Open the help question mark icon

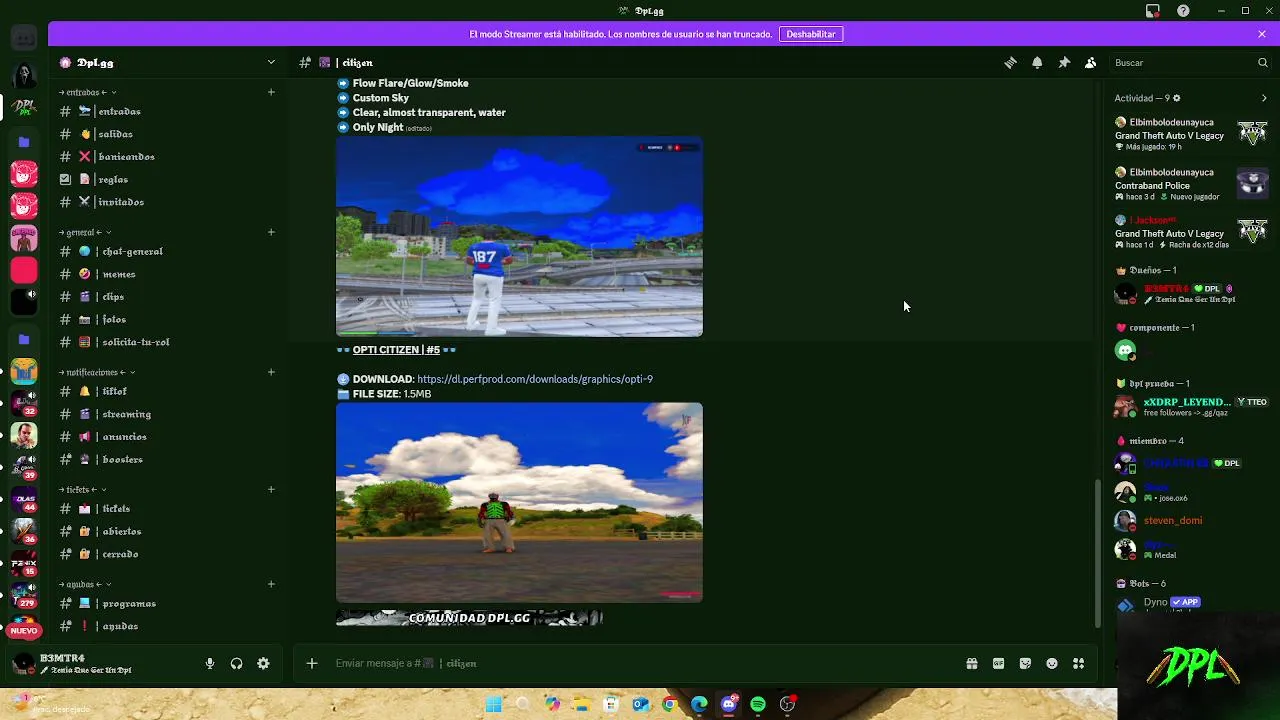pos(1184,11)
